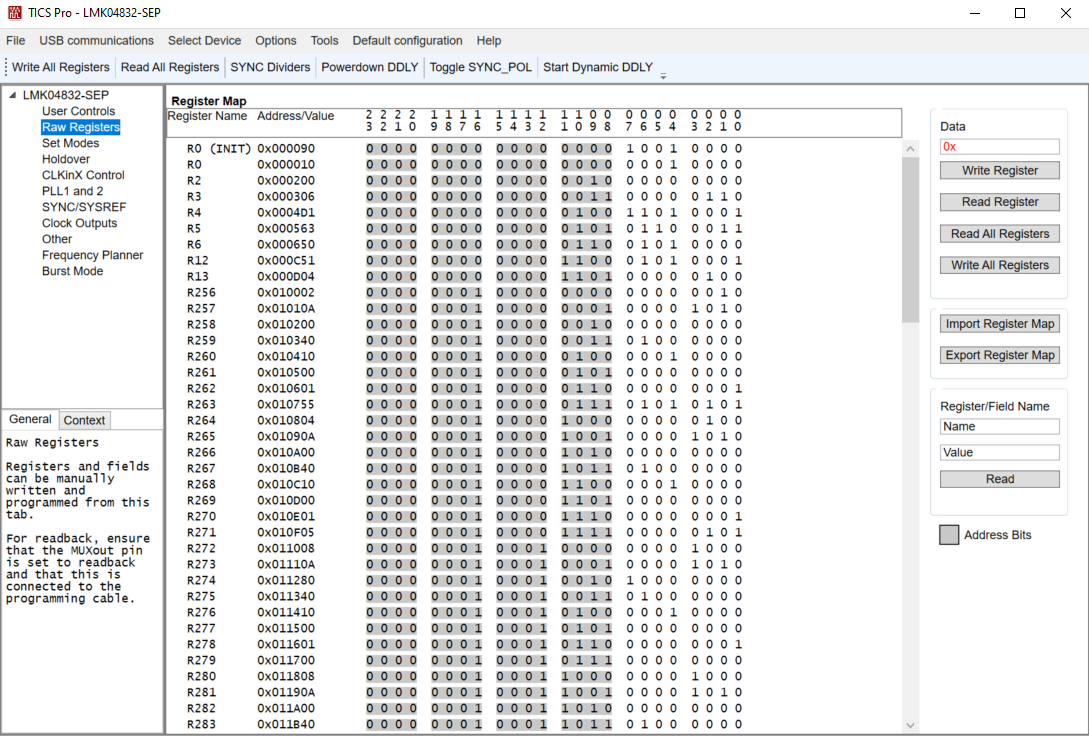This screenshot has width=1089, height=737.
Task: Open the Options menu
Action: pos(275,40)
